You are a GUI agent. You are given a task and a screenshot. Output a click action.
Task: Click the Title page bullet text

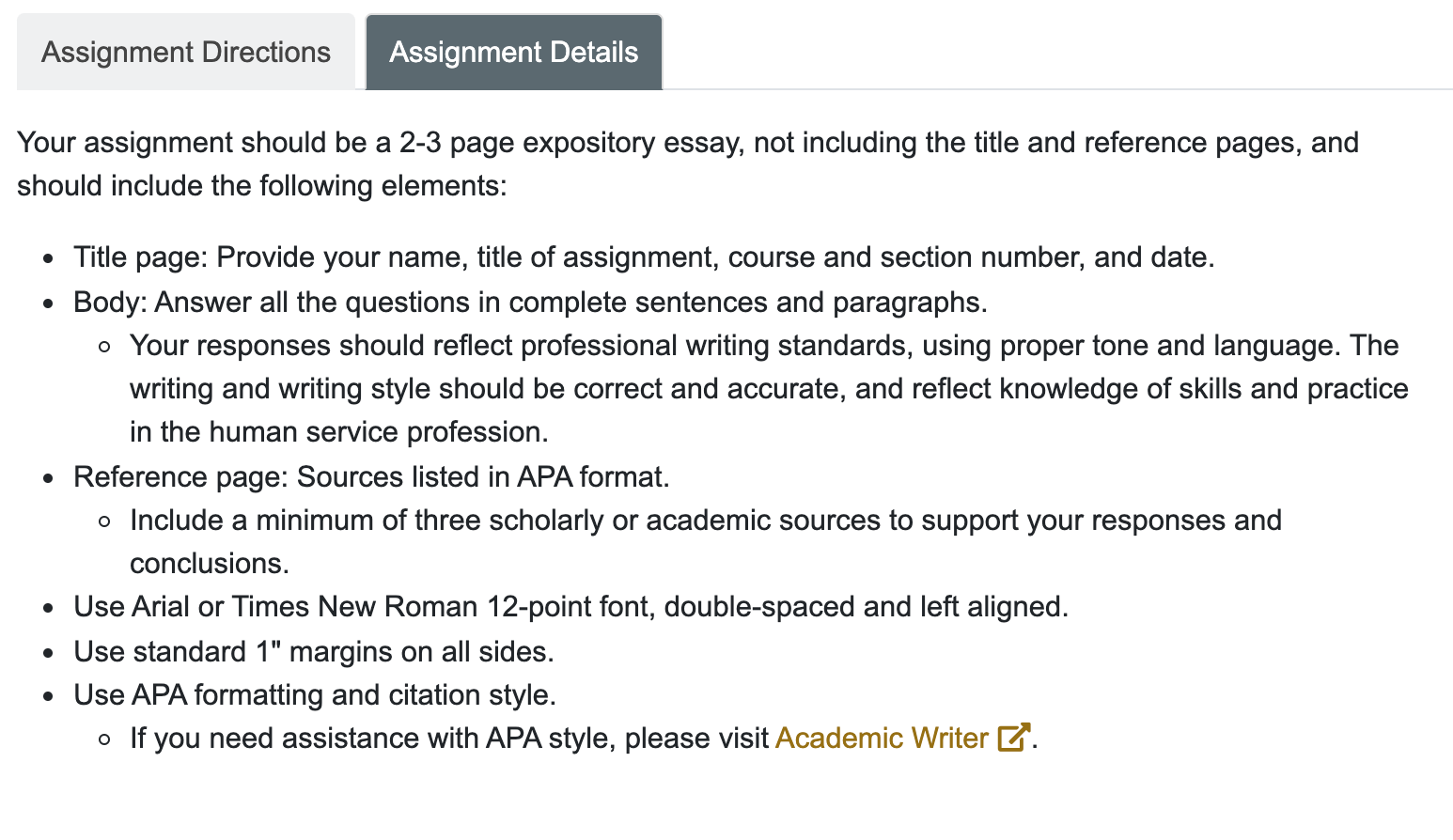point(644,257)
